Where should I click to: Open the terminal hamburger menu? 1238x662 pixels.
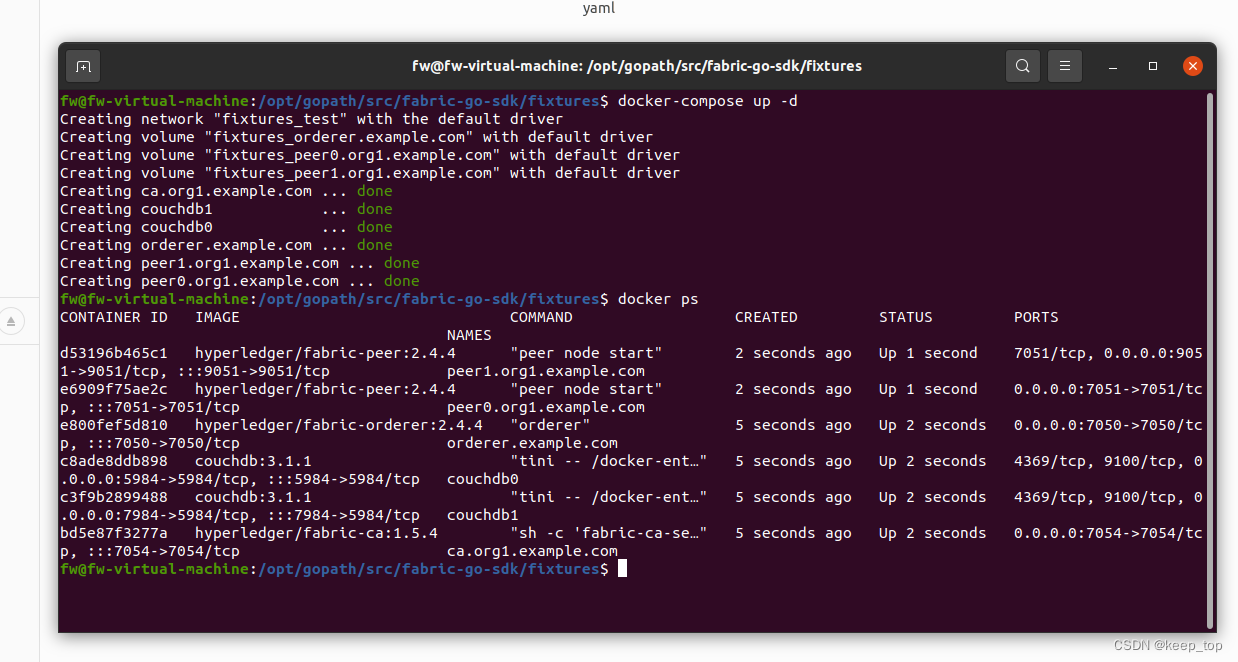[x=1064, y=66]
